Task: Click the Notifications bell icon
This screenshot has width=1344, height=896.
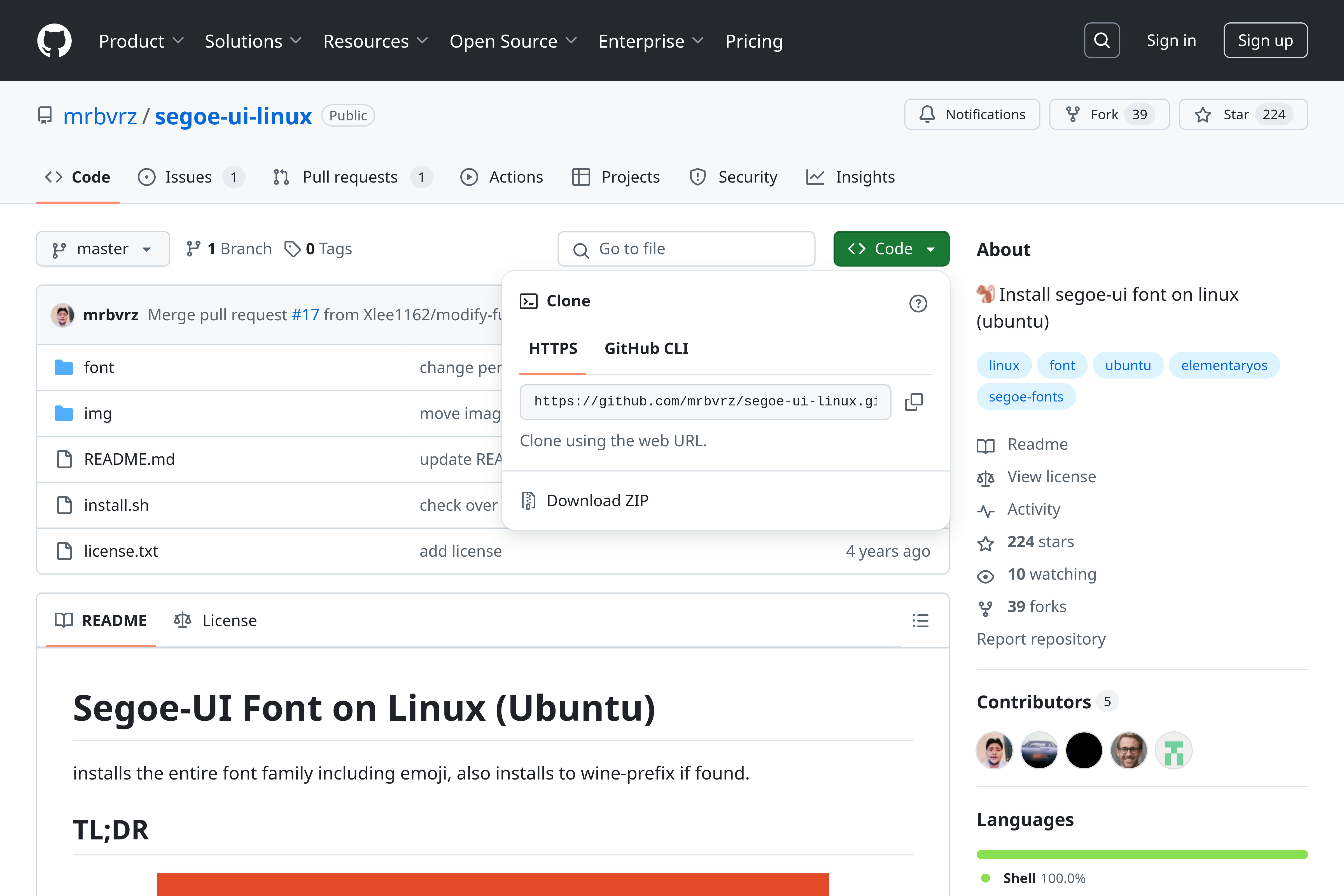Action: [x=927, y=114]
